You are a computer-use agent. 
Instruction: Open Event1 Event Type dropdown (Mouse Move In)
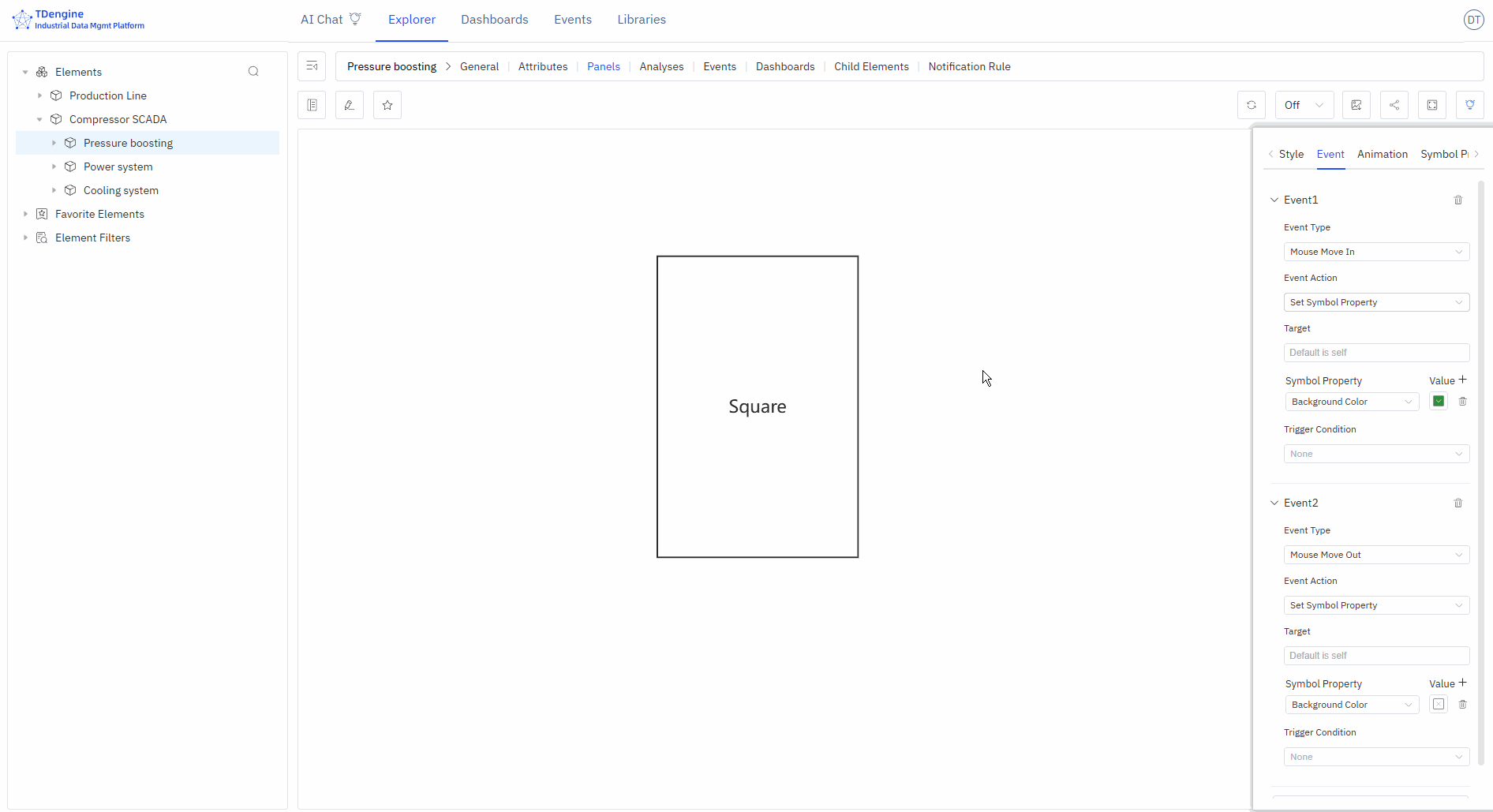click(1376, 252)
